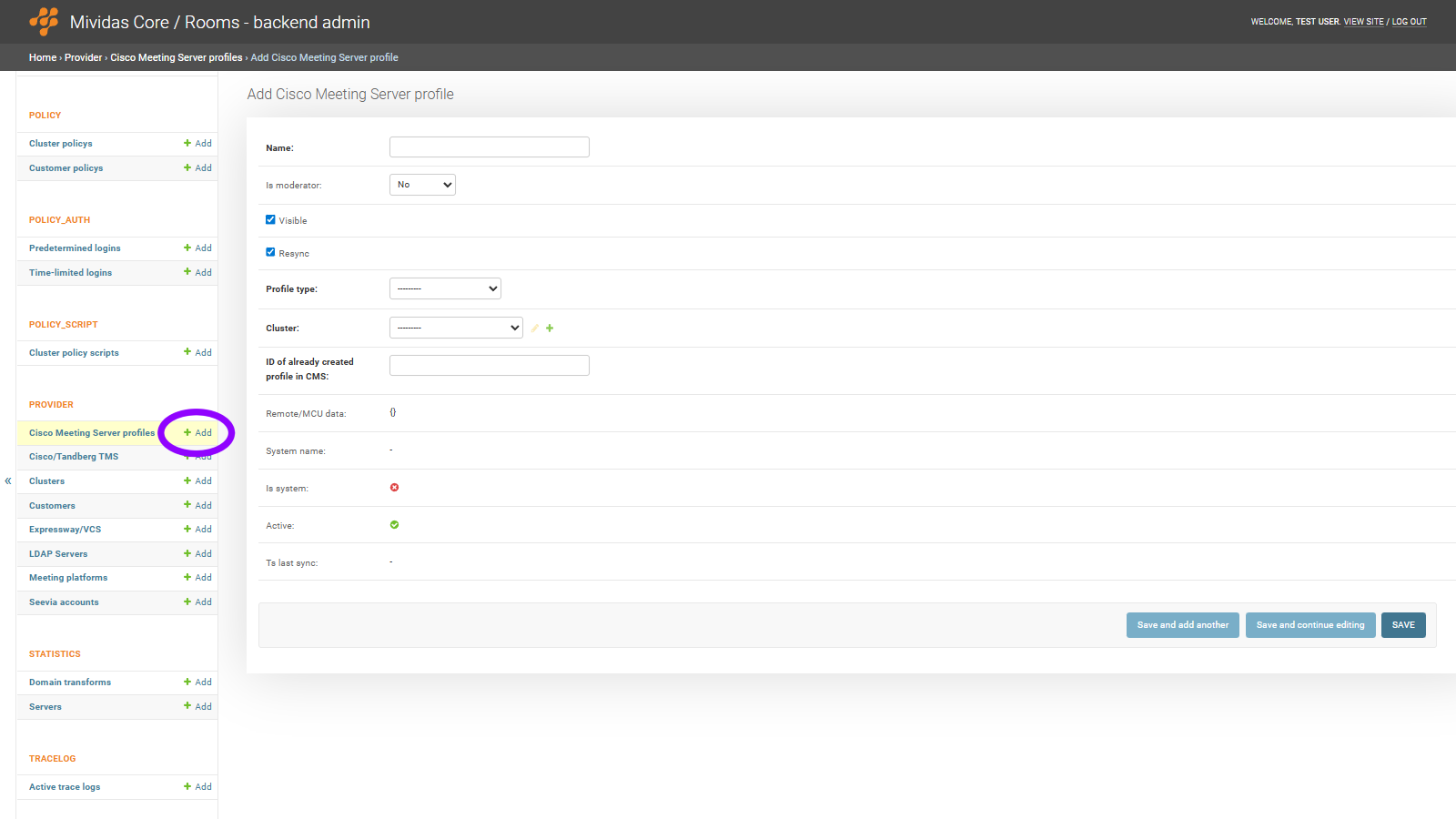Click the Mividas logo icon
This screenshot has width=1456, height=819.
coord(44,22)
